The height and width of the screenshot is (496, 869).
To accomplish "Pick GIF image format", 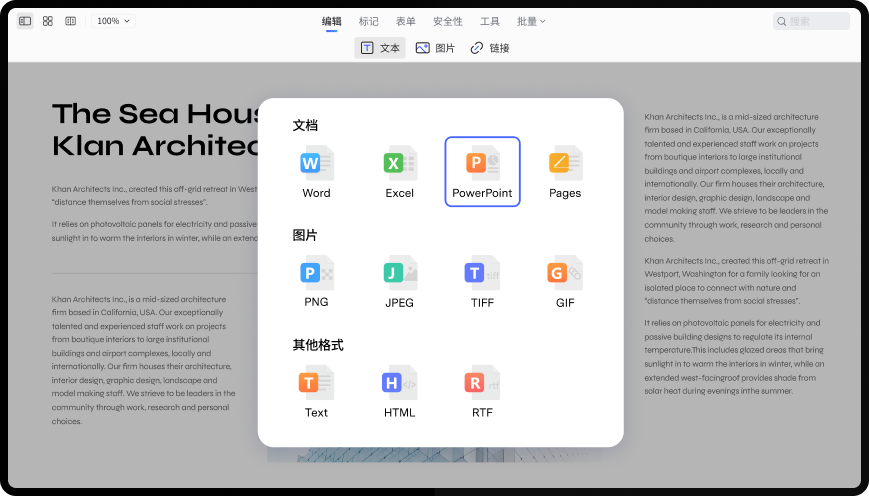I will coord(565,282).
